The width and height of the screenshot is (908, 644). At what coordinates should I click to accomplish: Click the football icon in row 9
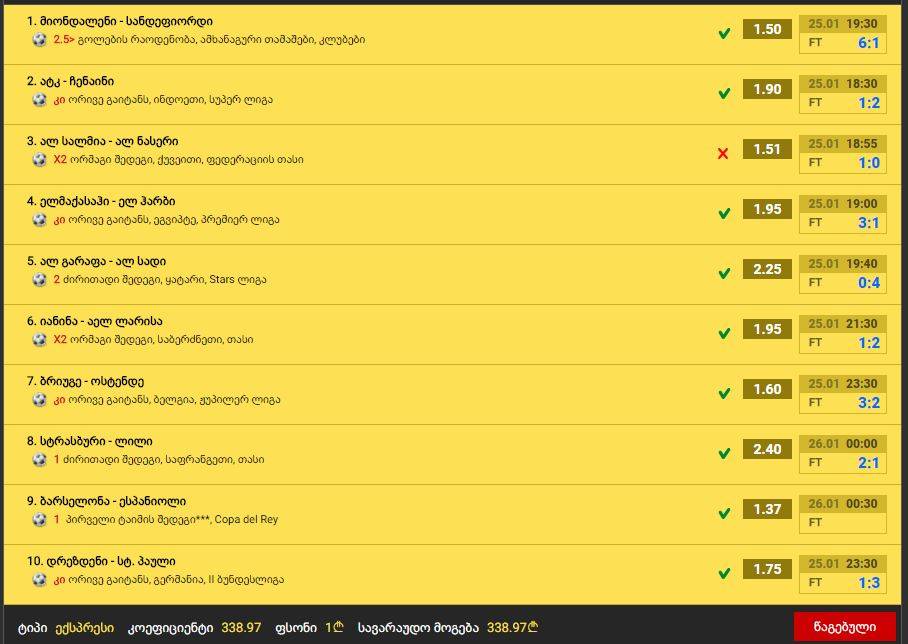(x=39, y=519)
